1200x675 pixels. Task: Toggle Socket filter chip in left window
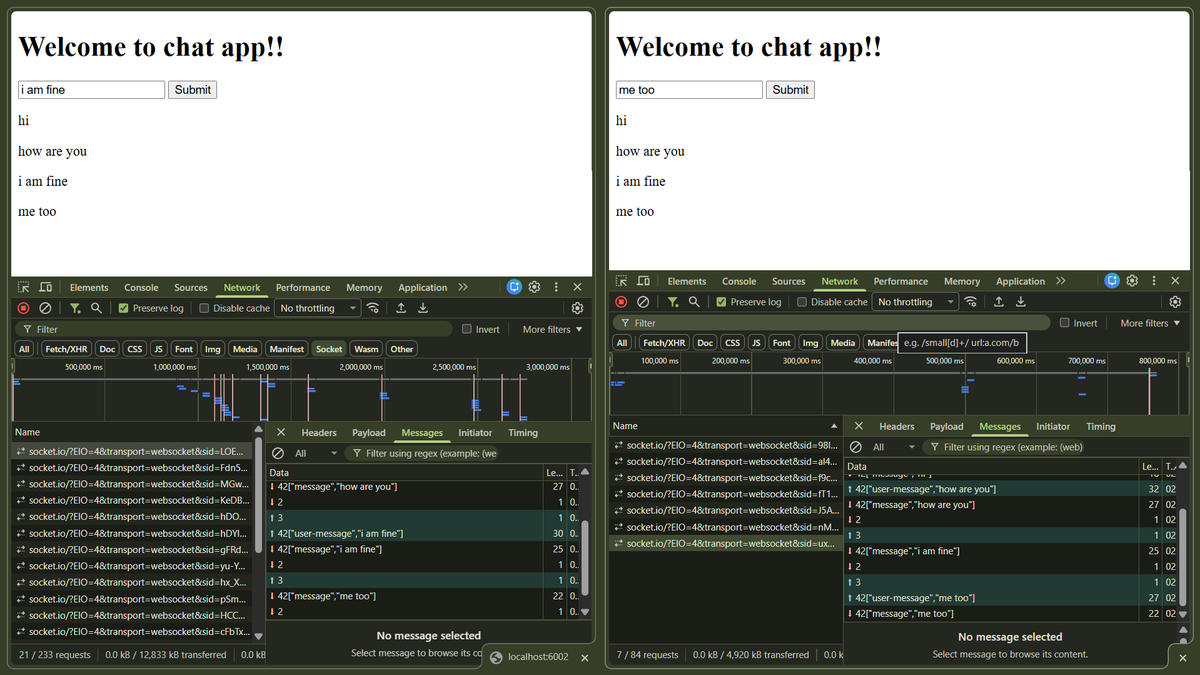(329, 349)
